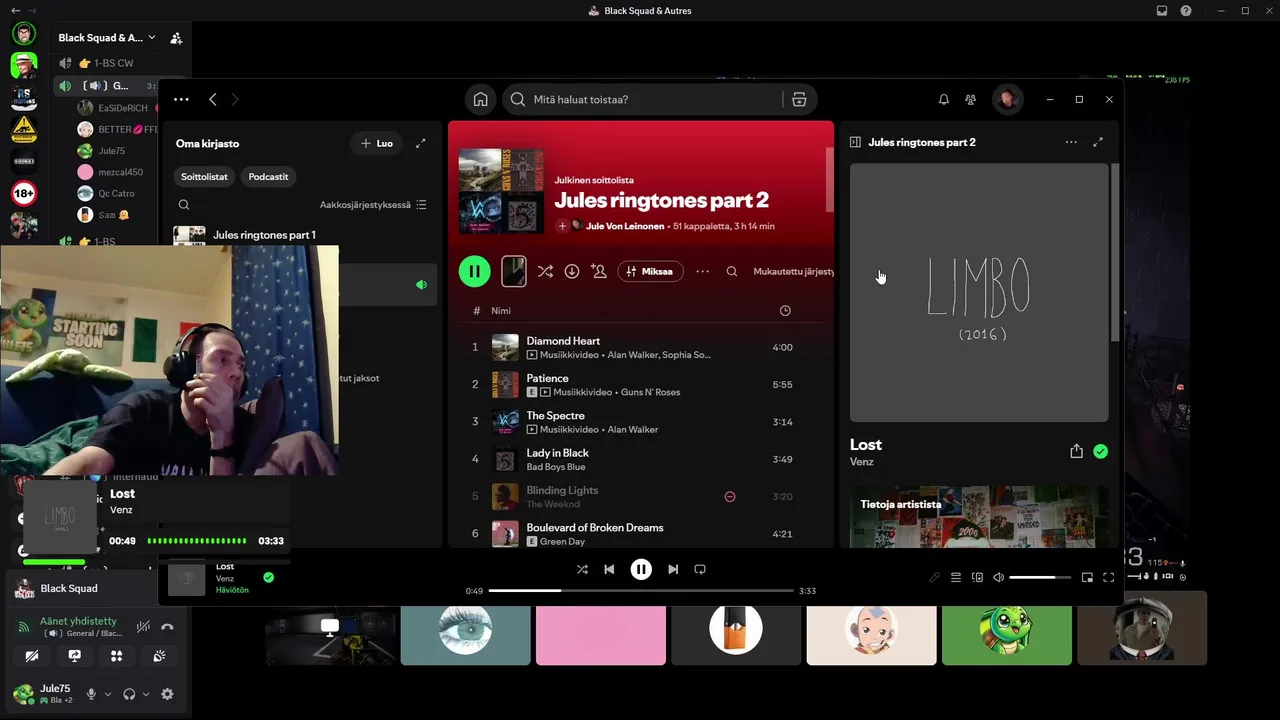
Task: Open Aakkosjärjestyksessä sort dropdown
Action: [x=373, y=204]
